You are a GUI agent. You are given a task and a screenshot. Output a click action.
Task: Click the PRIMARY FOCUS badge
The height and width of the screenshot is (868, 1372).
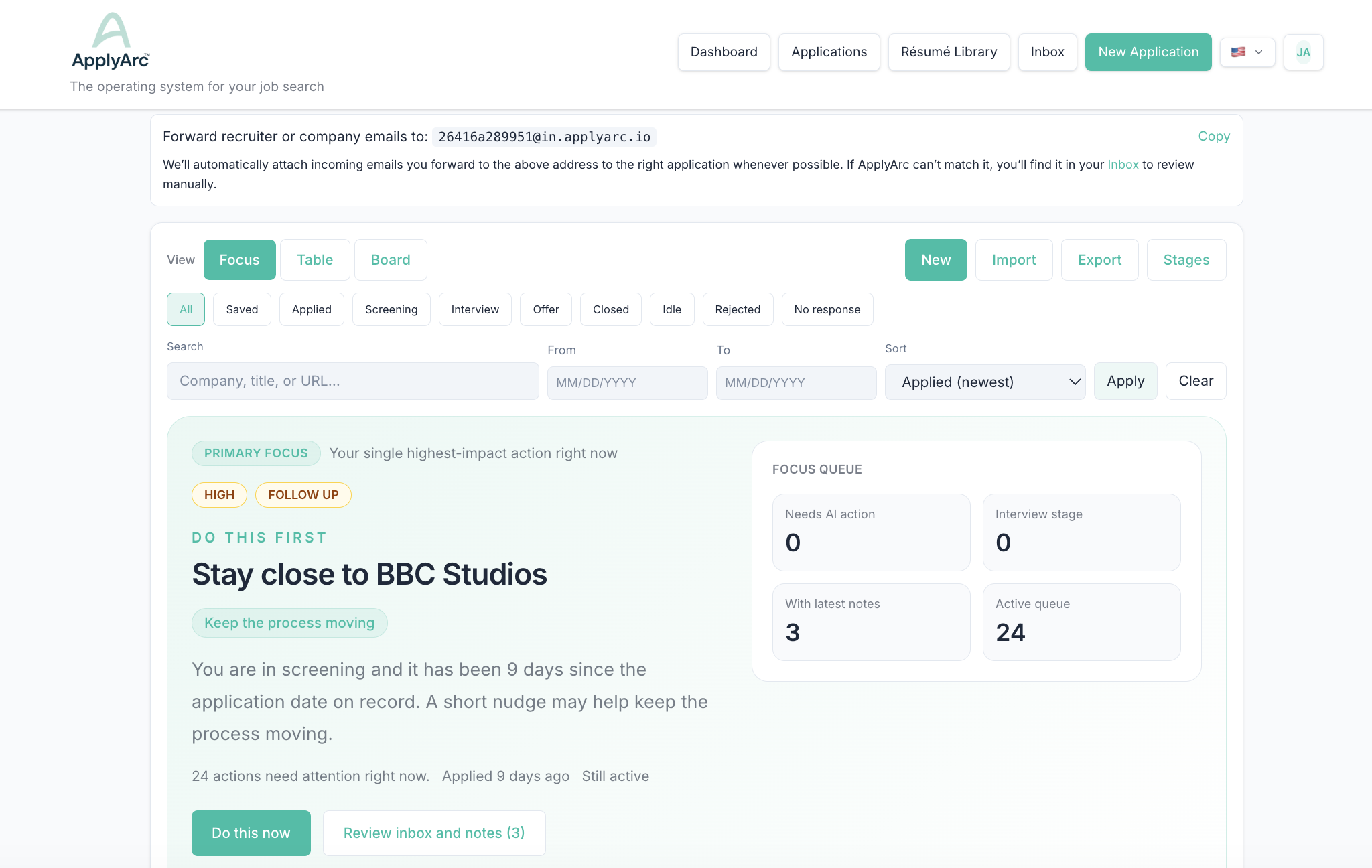(256, 453)
